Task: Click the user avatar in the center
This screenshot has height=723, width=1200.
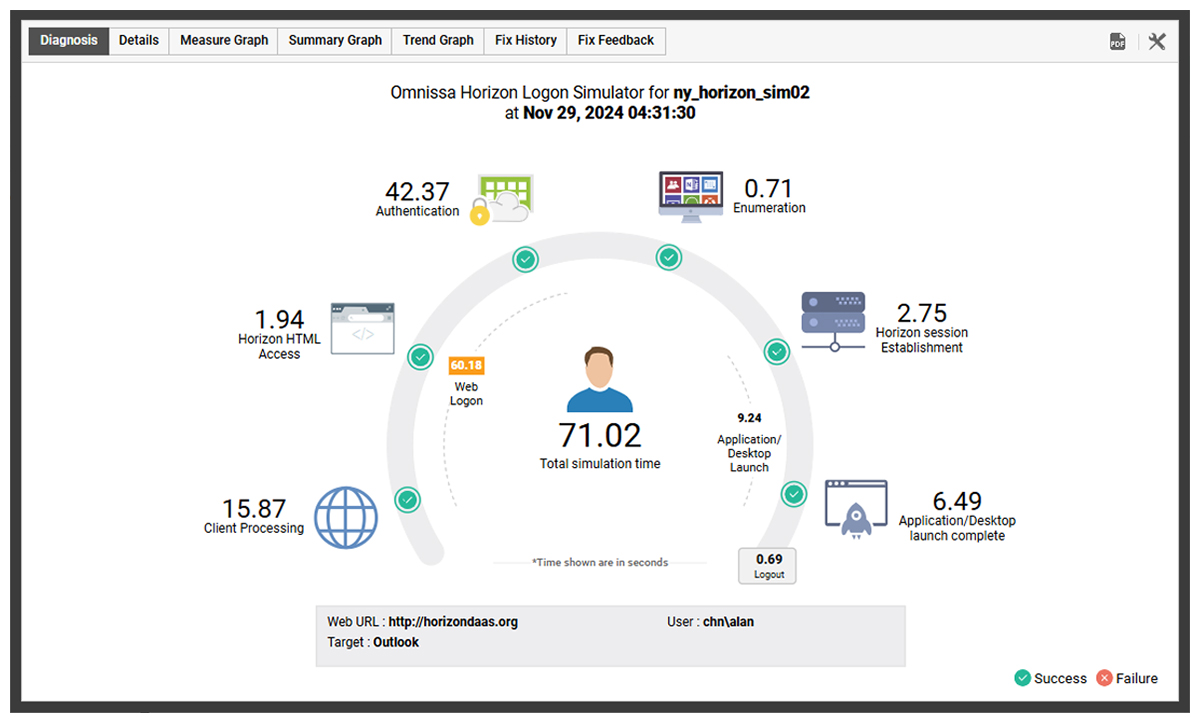Action: coord(600,379)
